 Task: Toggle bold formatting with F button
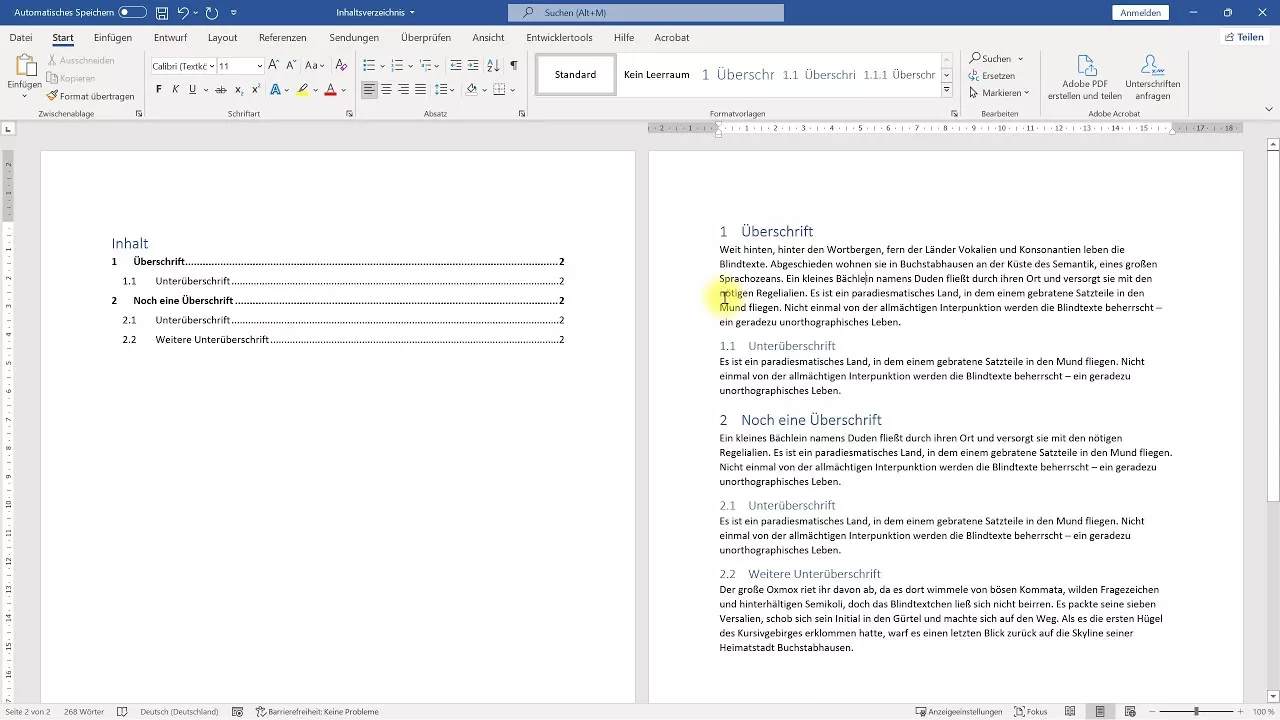(157, 89)
